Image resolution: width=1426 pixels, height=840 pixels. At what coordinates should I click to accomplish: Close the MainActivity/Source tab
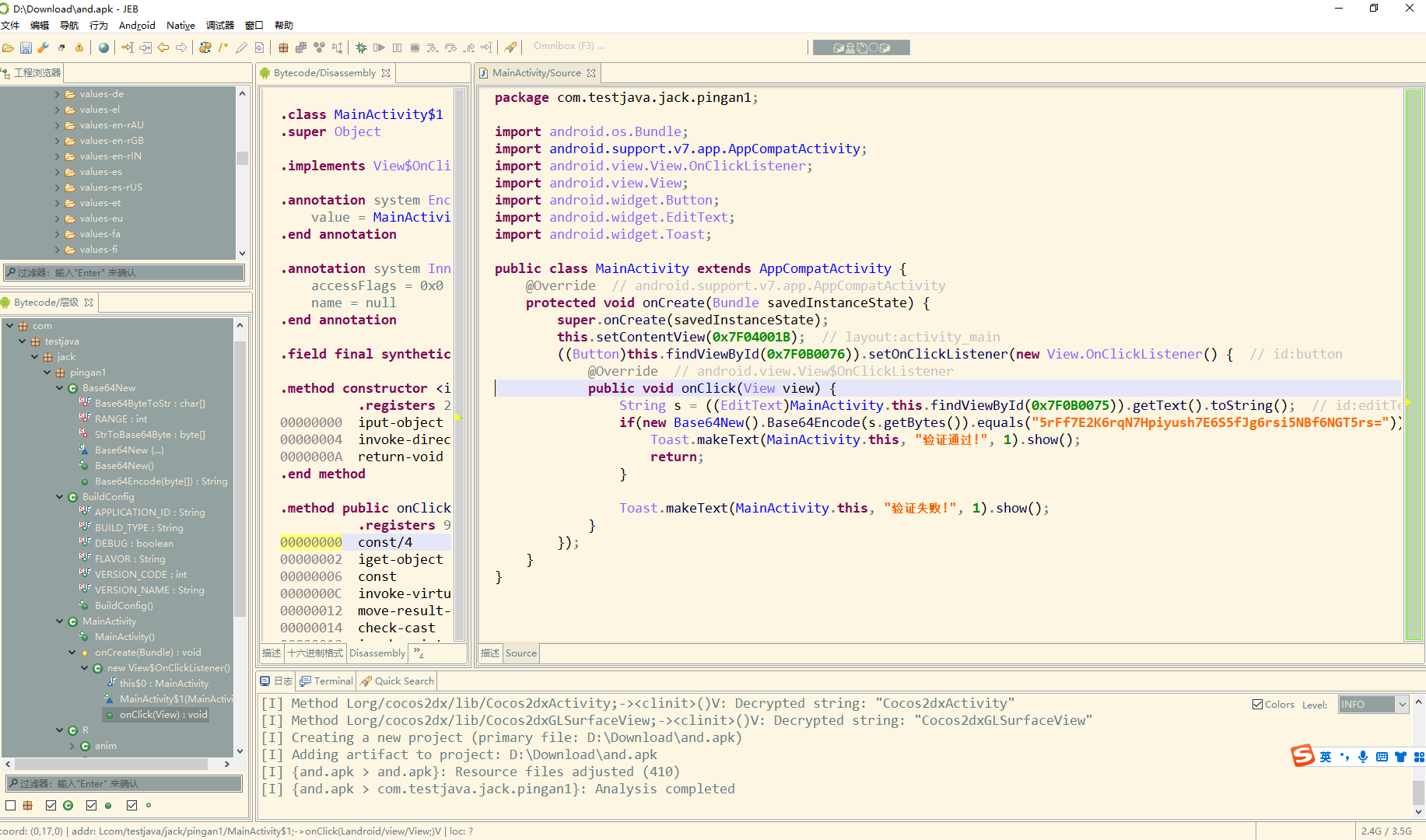591,73
